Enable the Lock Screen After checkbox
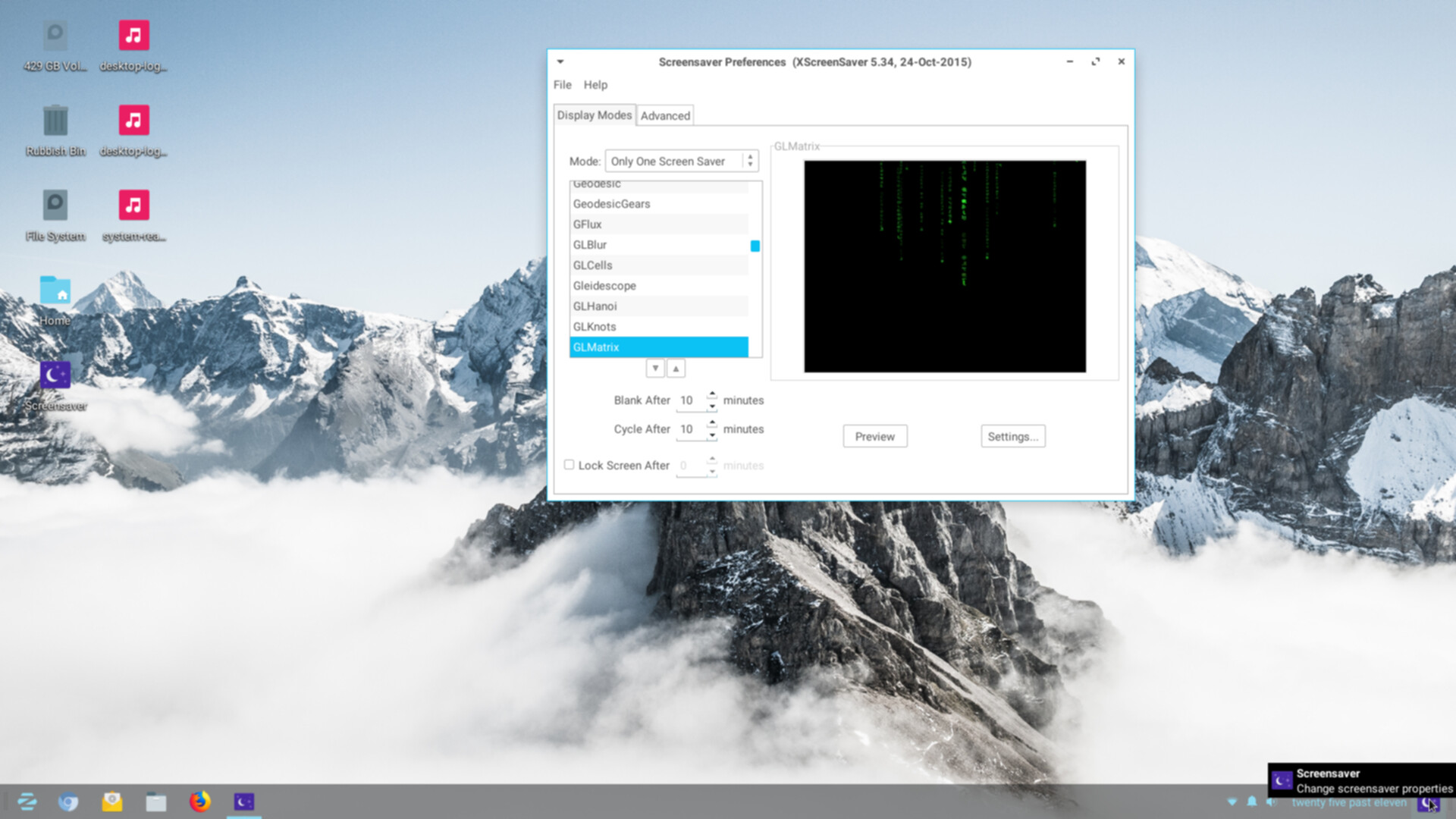The height and width of the screenshot is (819, 1456). tap(569, 465)
